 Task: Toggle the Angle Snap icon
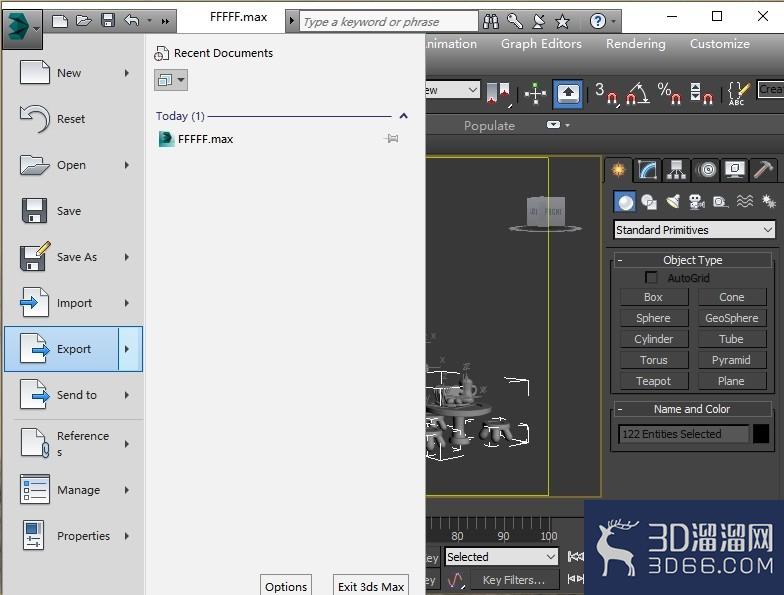point(638,94)
